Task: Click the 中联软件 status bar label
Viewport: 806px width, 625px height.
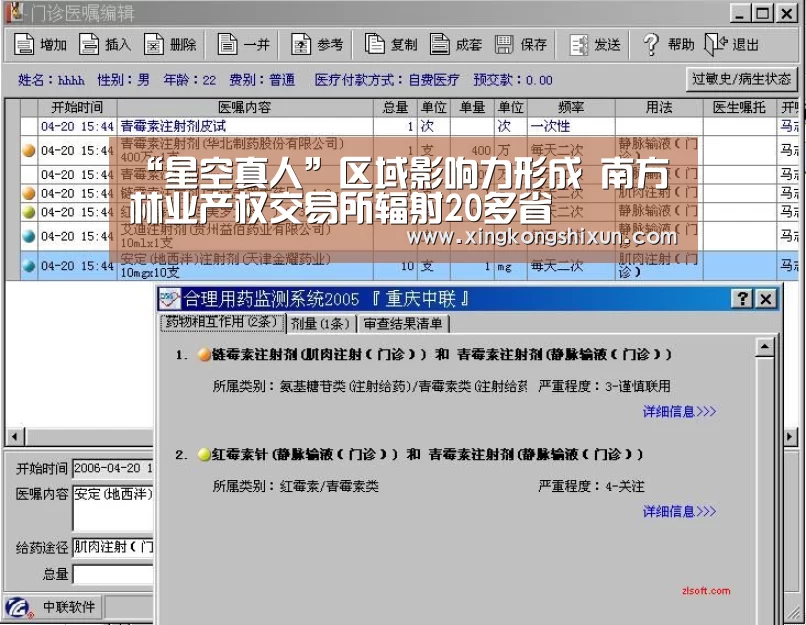Action: coord(69,607)
